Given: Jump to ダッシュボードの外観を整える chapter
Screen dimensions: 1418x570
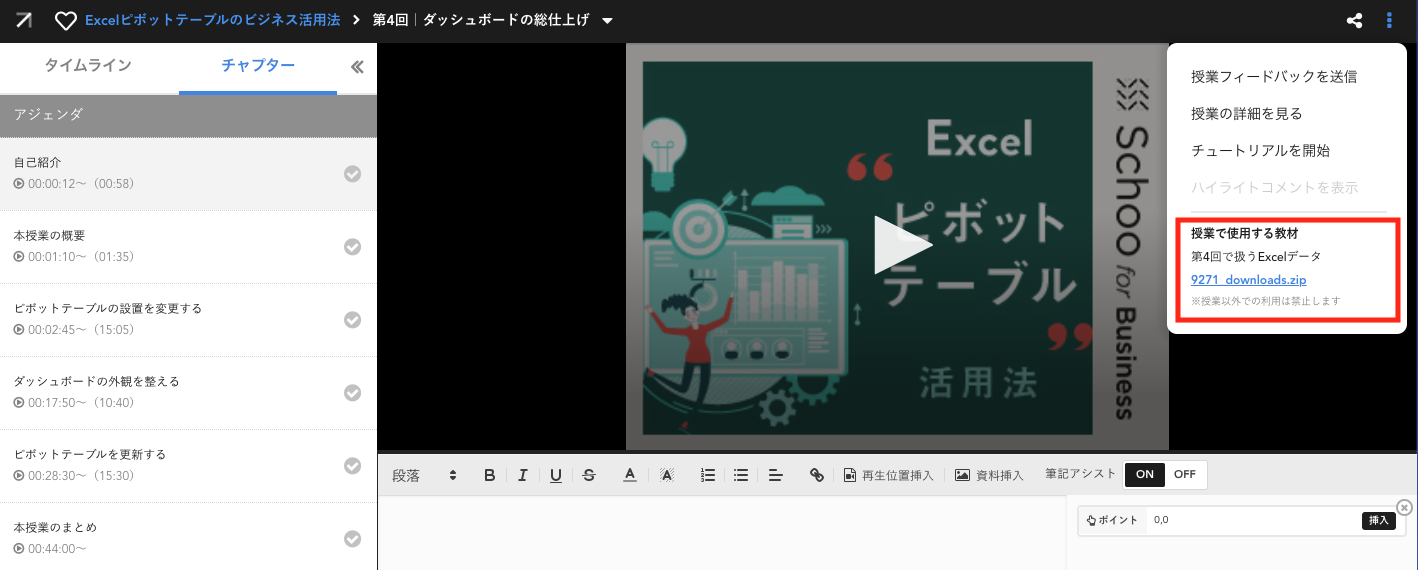Looking at the screenshot, I should coord(188,393).
